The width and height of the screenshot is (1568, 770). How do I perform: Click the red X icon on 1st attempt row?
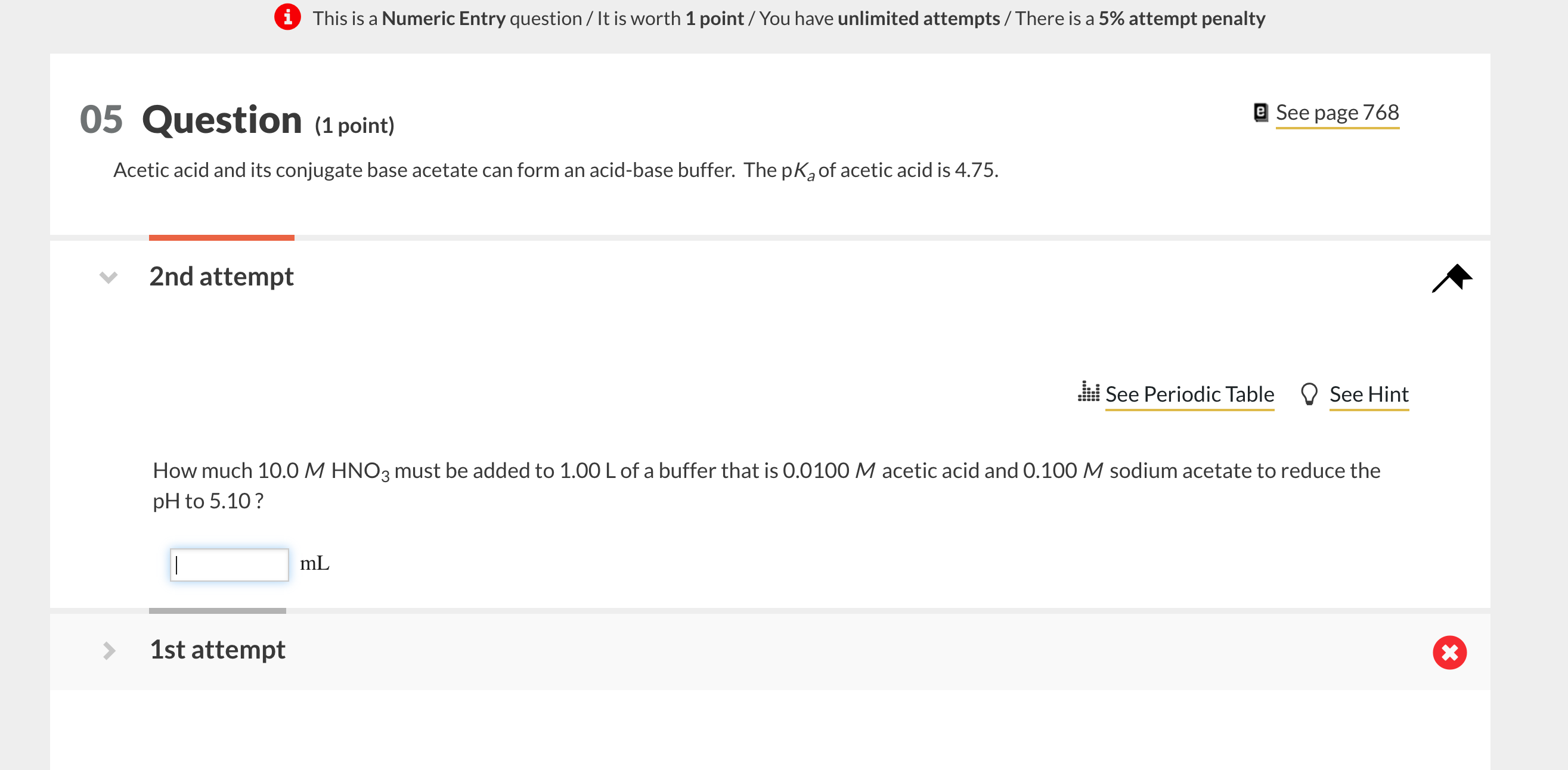tap(1450, 652)
